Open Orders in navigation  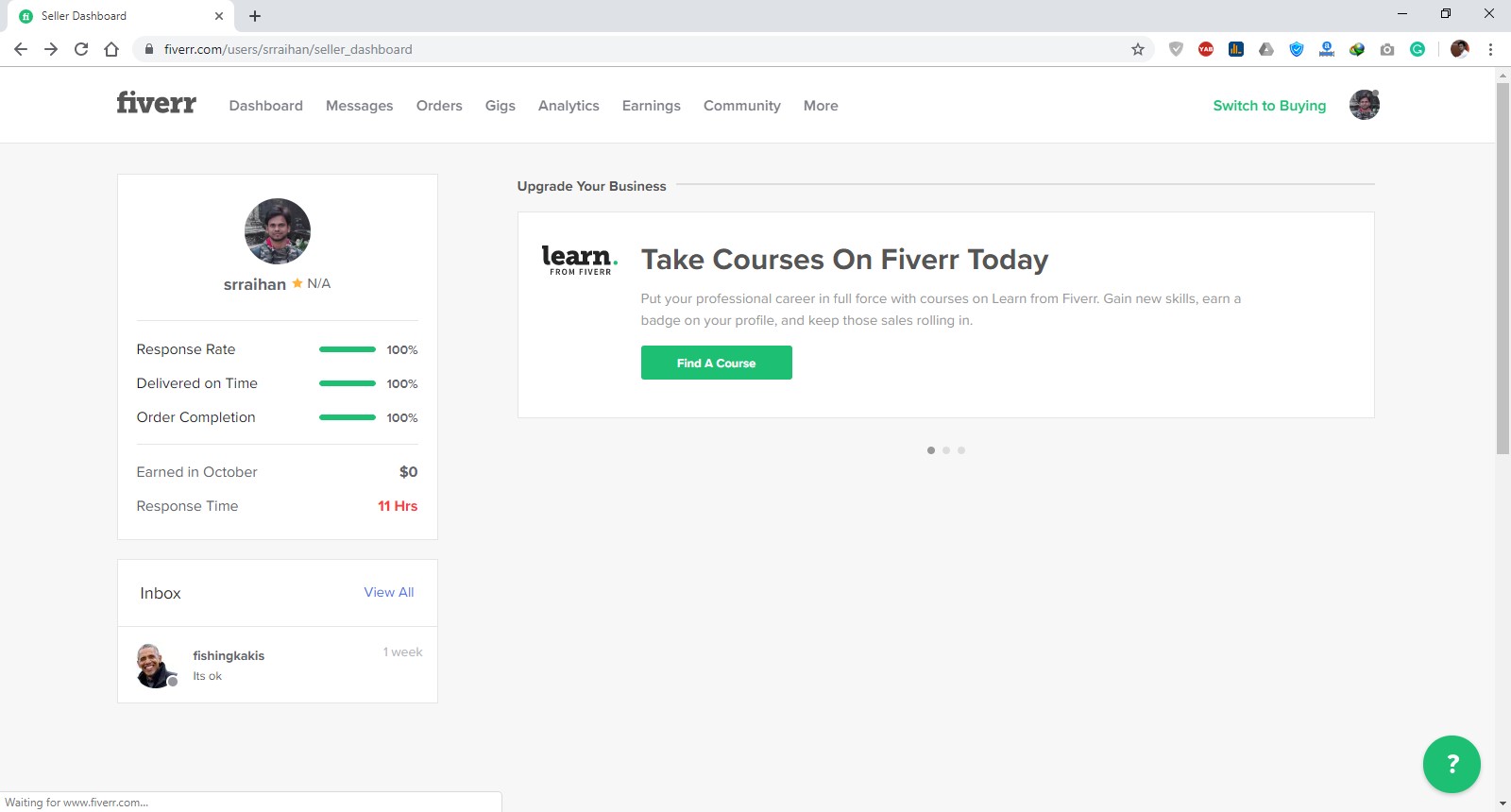click(x=439, y=106)
